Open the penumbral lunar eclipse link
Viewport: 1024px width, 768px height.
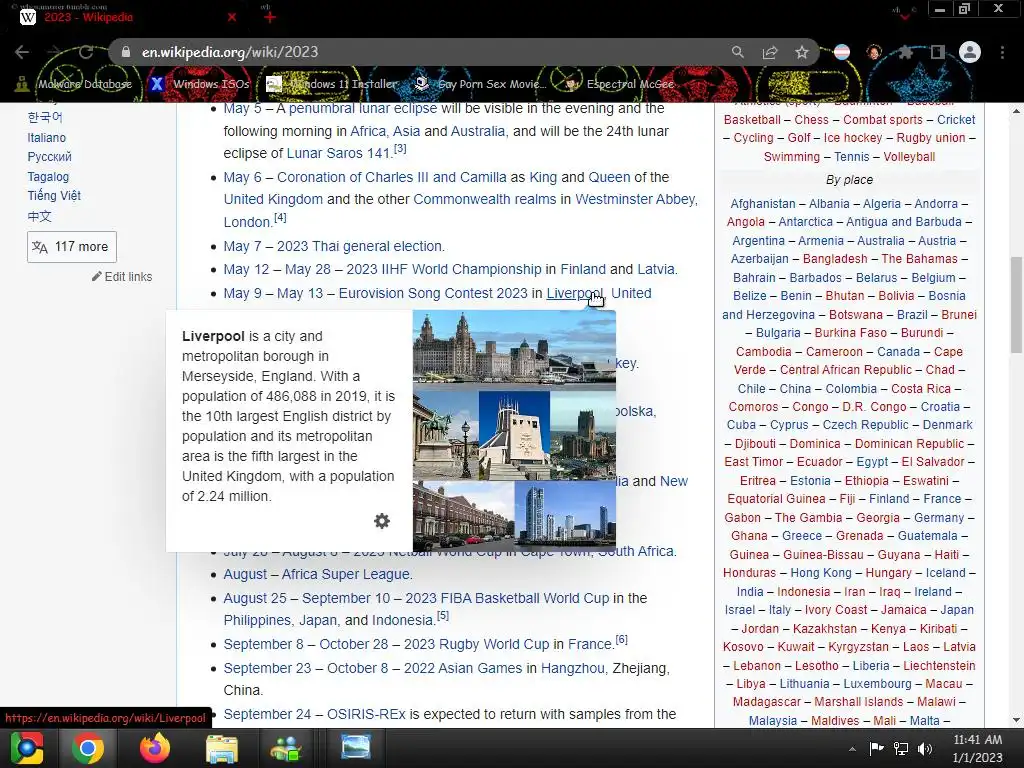tap(363, 108)
